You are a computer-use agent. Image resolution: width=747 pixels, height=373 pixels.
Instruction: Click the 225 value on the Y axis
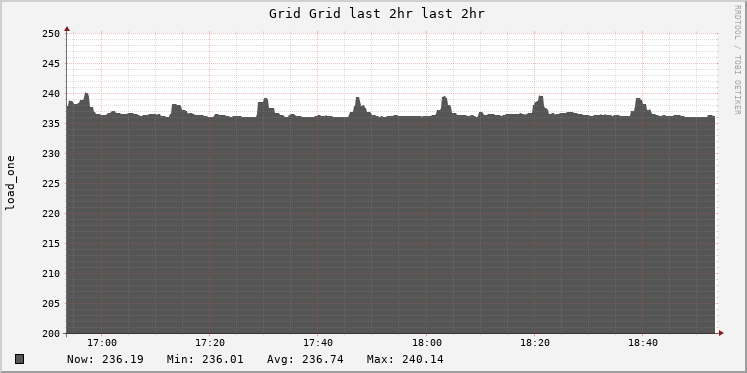(x=51, y=183)
